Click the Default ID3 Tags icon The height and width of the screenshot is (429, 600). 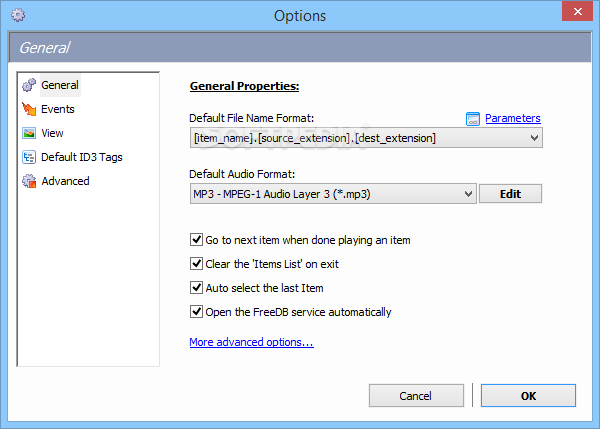click(x=29, y=158)
